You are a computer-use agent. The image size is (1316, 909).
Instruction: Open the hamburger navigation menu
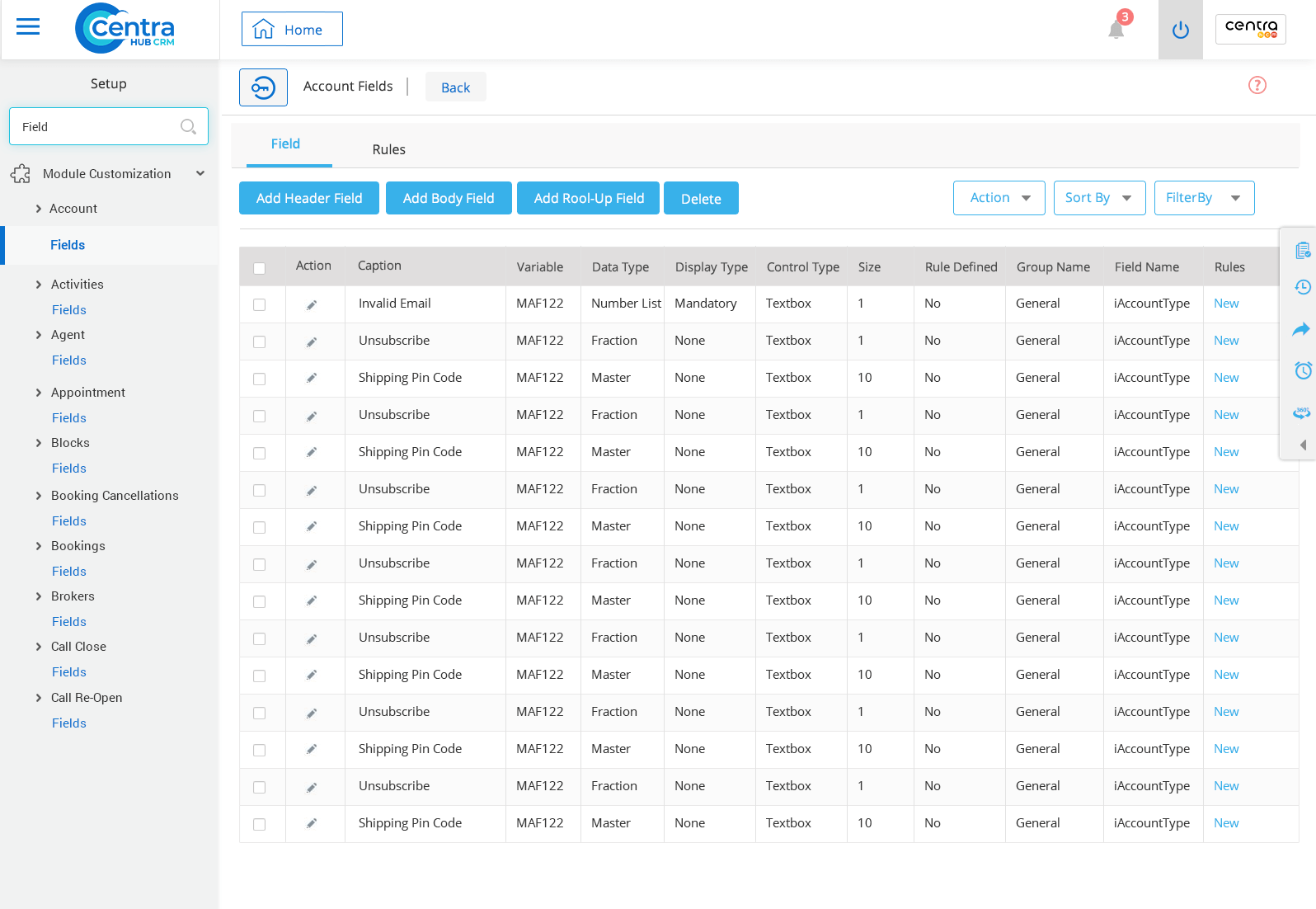28,27
